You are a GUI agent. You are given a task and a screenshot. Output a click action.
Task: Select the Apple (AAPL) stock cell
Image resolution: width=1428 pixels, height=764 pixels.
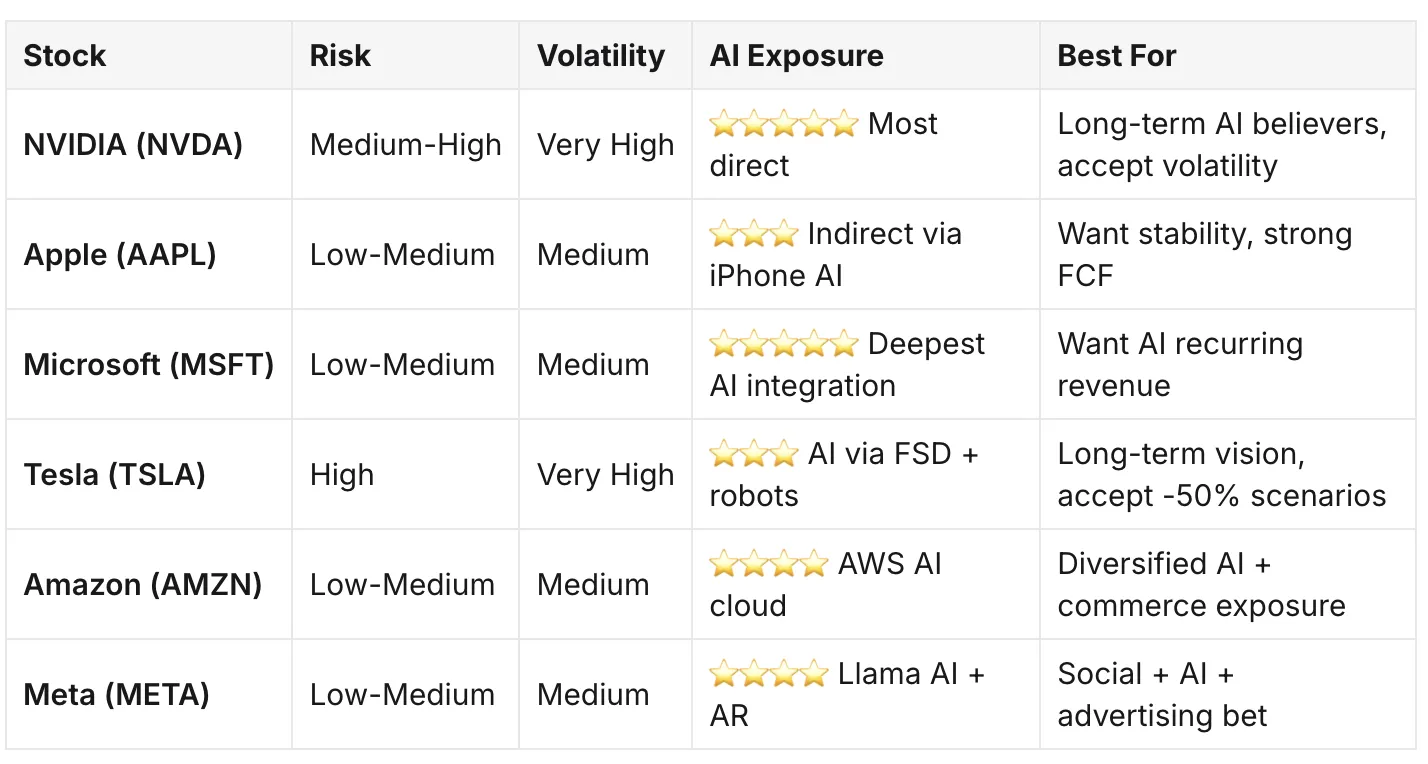pos(120,255)
